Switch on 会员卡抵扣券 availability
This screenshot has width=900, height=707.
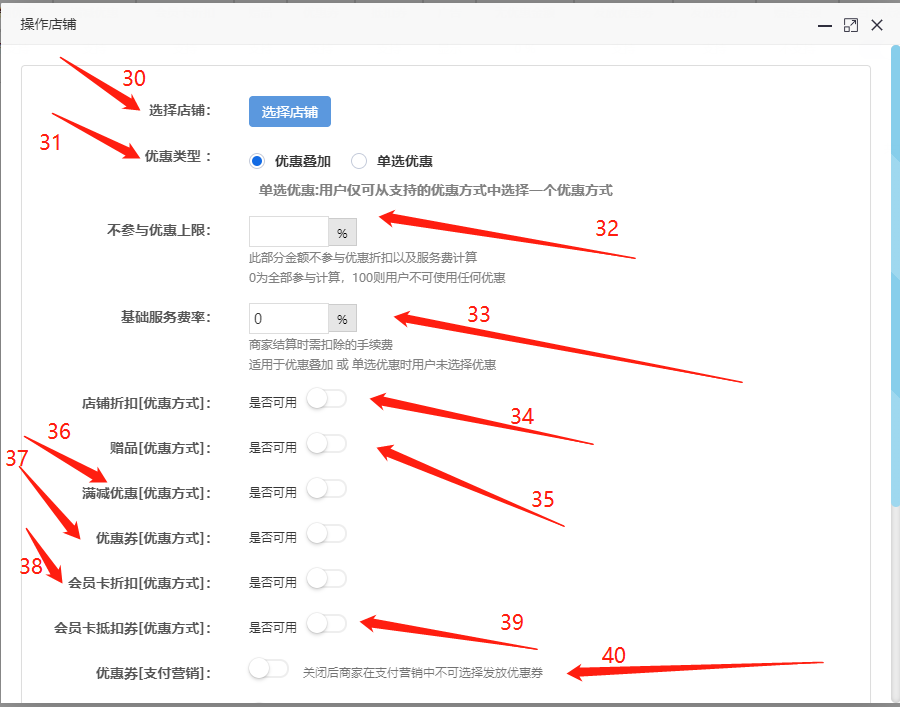(x=326, y=624)
